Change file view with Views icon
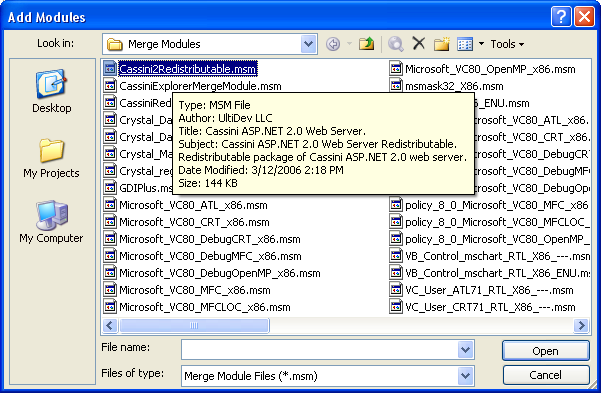This screenshot has width=601, height=393. pos(465,44)
